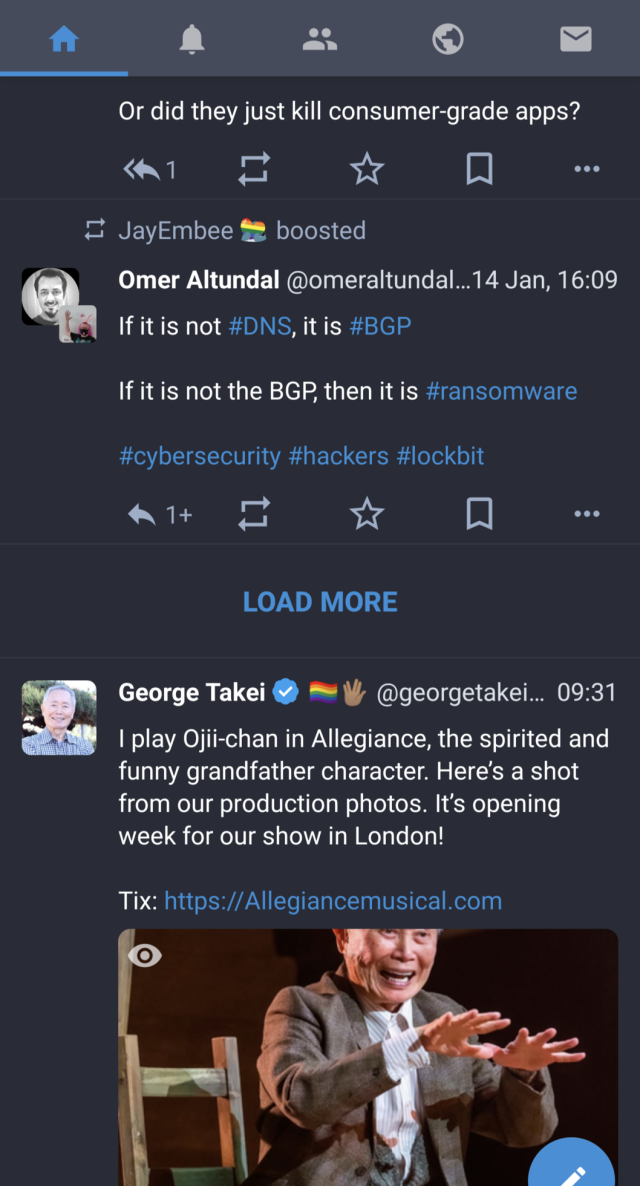Open the Notifications bell tab

191,39
